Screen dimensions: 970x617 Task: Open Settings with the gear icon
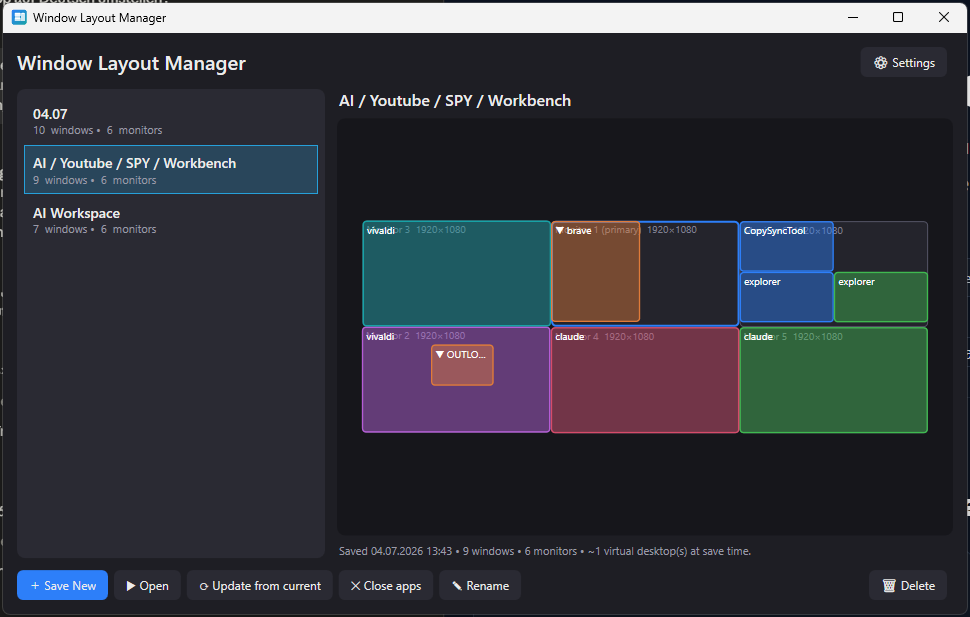coord(880,63)
